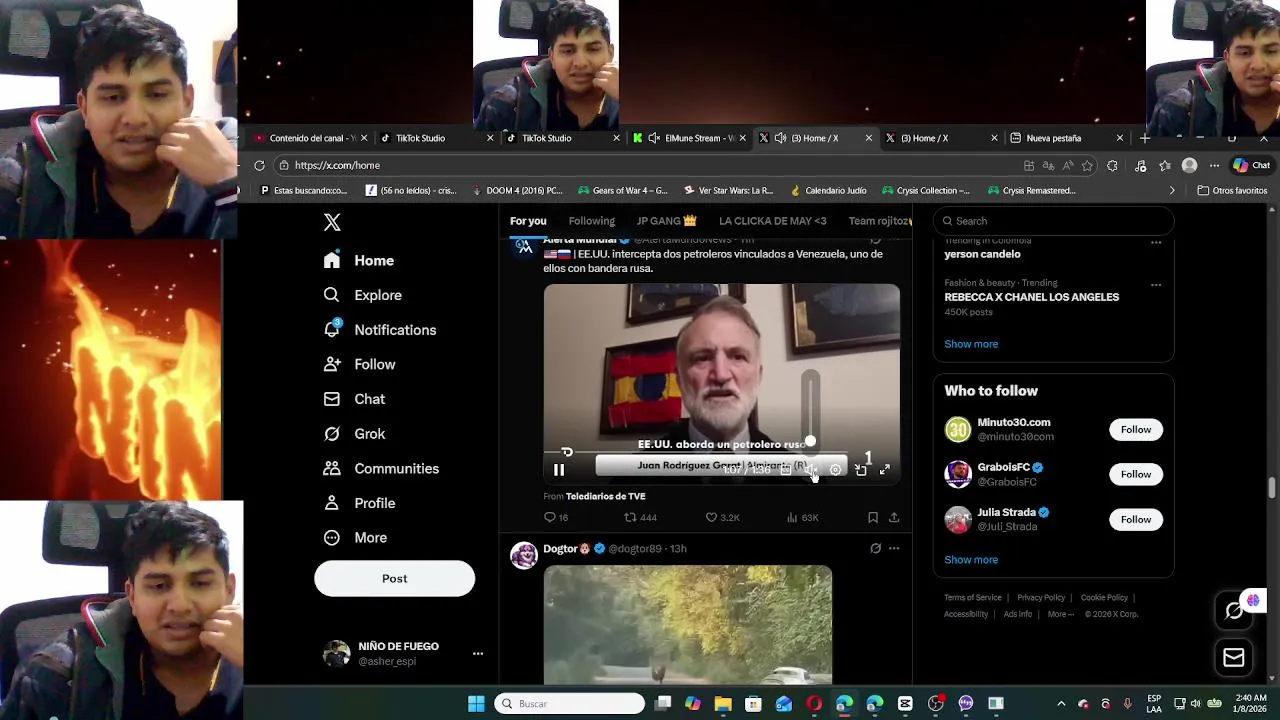Open the Home page from sidebar

[359, 260]
